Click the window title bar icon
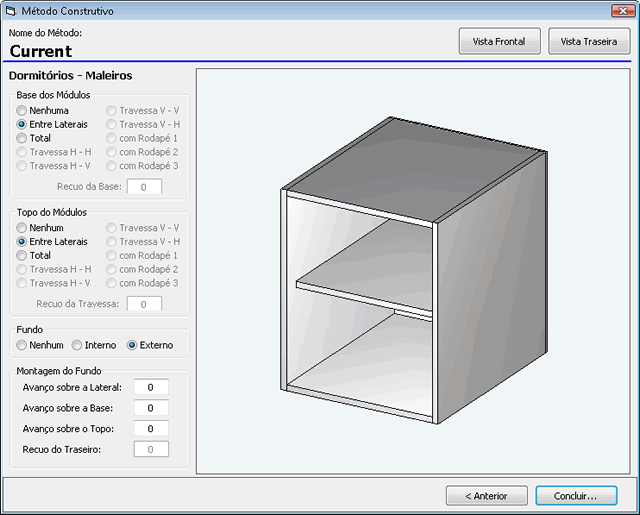This screenshot has height=515, width=640. coord(11,11)
